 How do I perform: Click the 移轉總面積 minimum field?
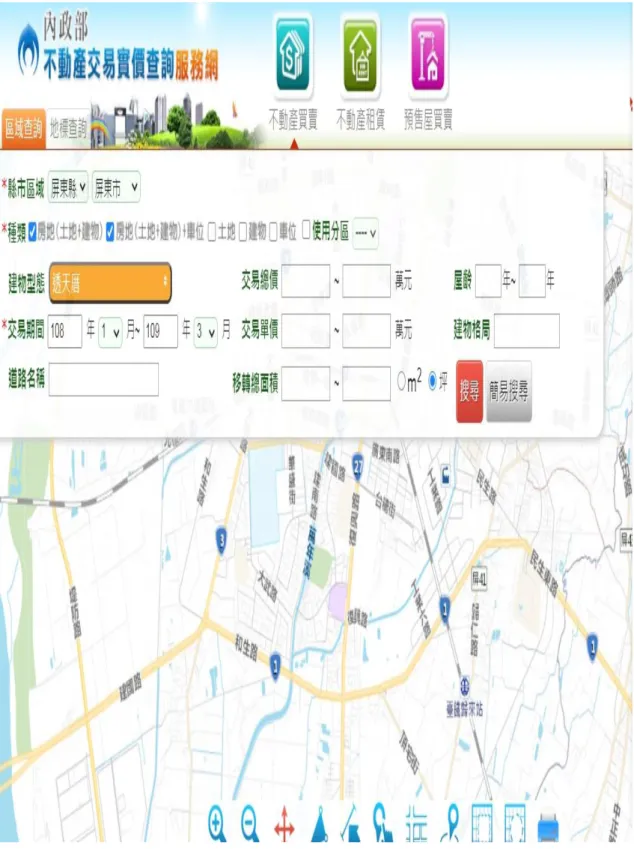pos(306,383)
